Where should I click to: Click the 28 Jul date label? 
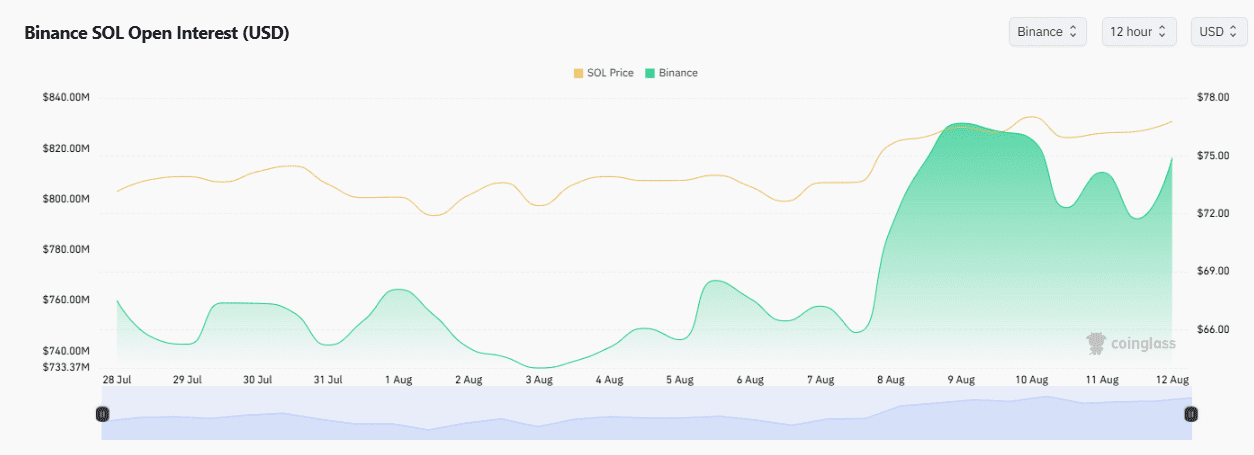click(x=117, y=380)
